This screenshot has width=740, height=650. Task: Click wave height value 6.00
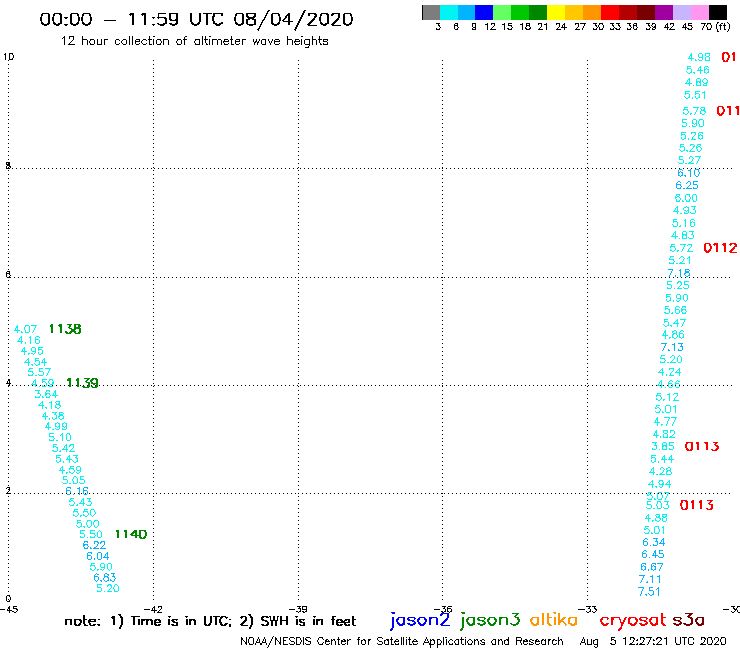coord(686,198)
